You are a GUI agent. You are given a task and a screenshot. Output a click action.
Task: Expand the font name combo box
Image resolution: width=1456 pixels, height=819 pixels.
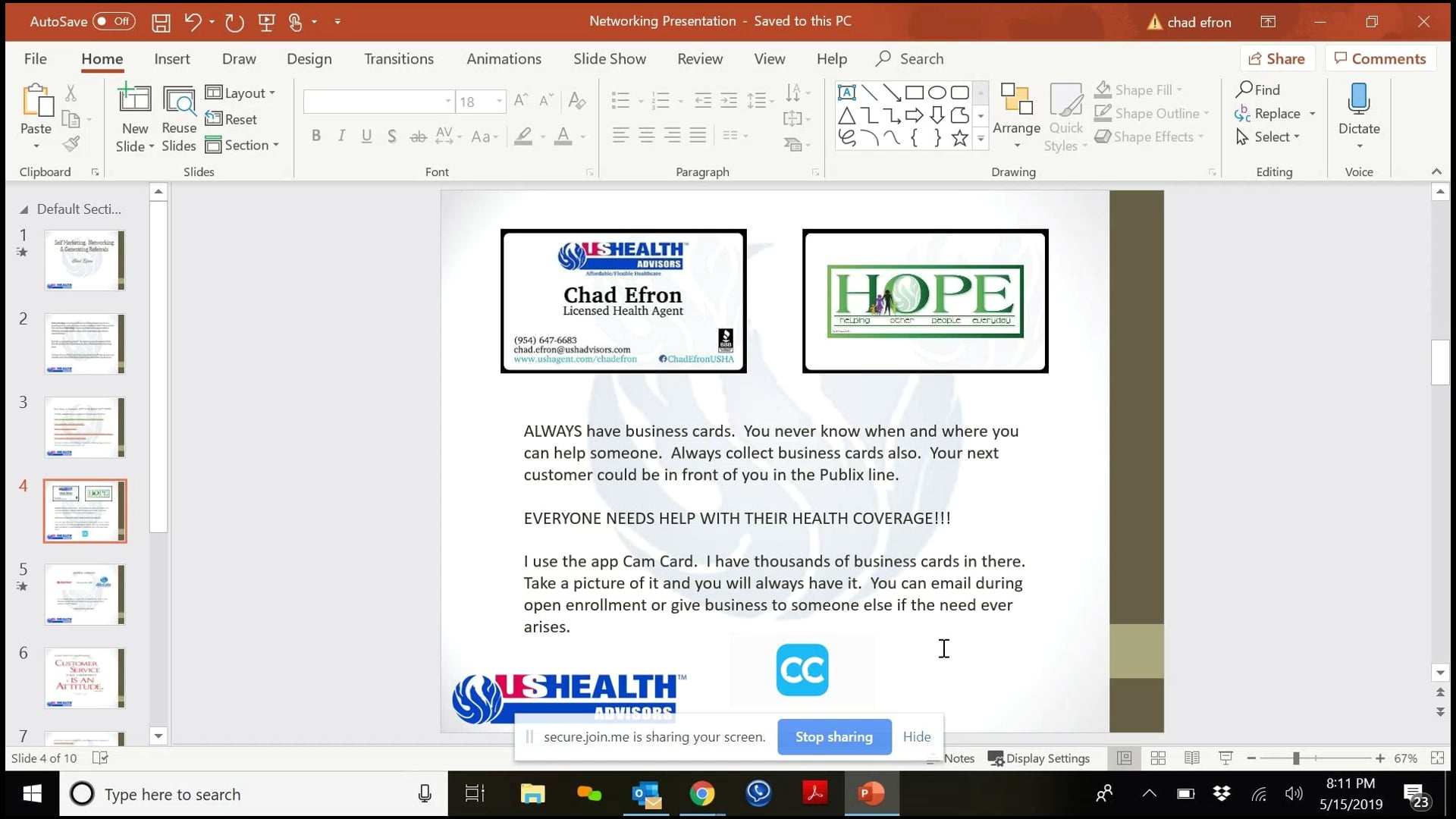(x=448, y=101)
